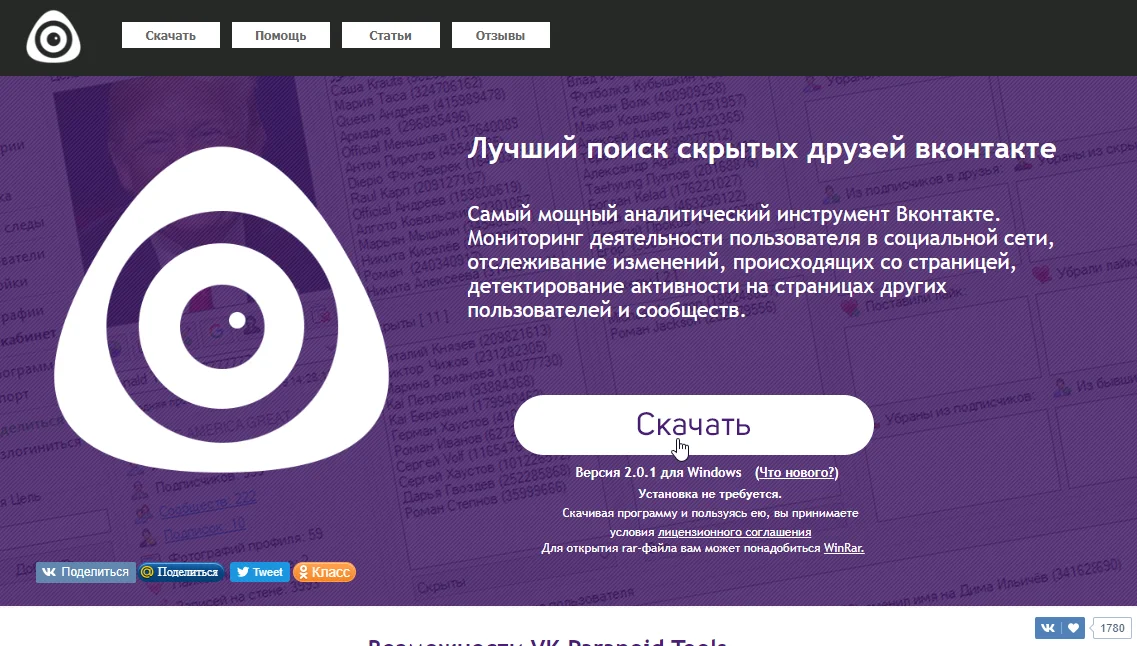Open the Скачать menu item
The height and width of the screenshot is (646, 1137).
[170, 36]
